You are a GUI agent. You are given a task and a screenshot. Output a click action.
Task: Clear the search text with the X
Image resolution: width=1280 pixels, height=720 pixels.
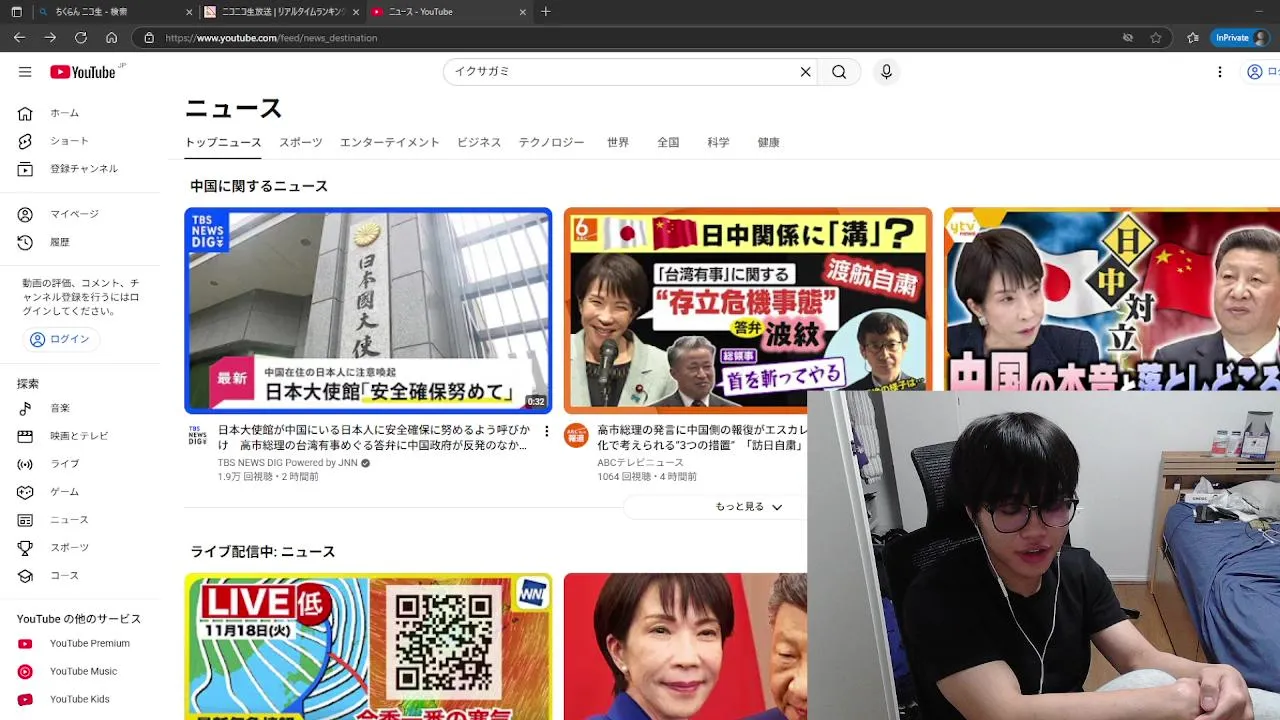click(x=805, y=72)
